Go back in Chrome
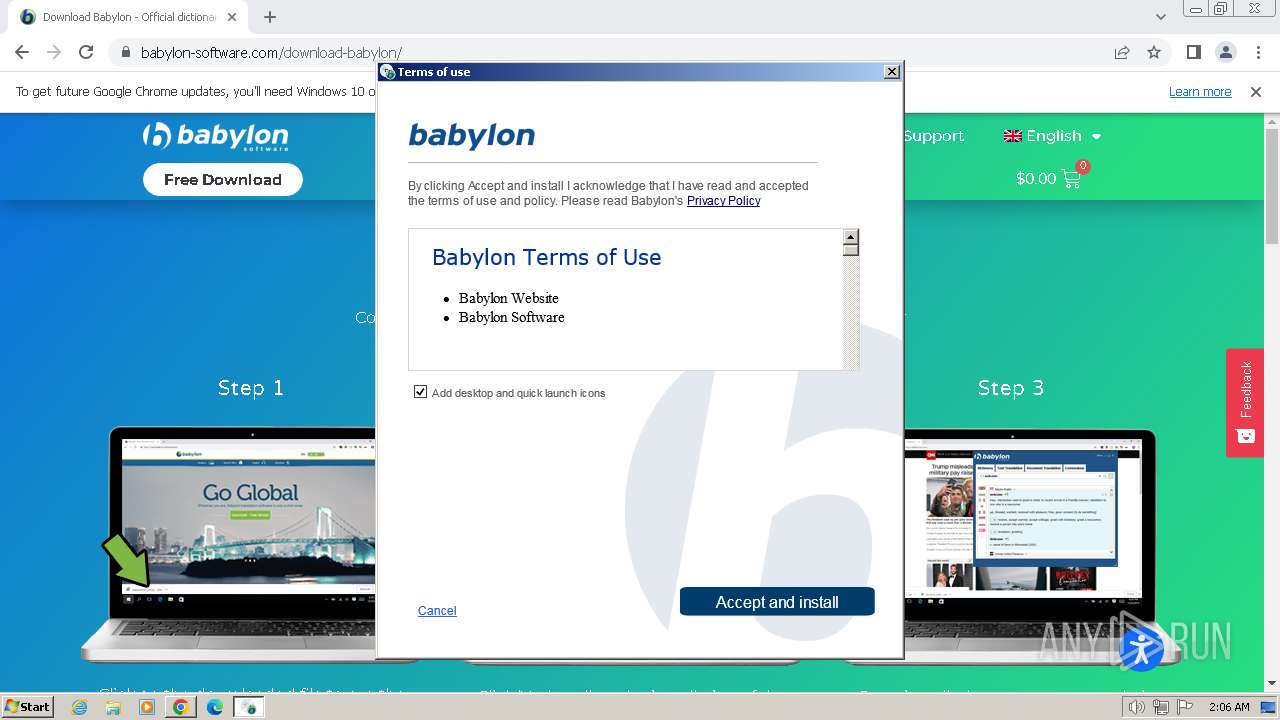 point(22,52)
